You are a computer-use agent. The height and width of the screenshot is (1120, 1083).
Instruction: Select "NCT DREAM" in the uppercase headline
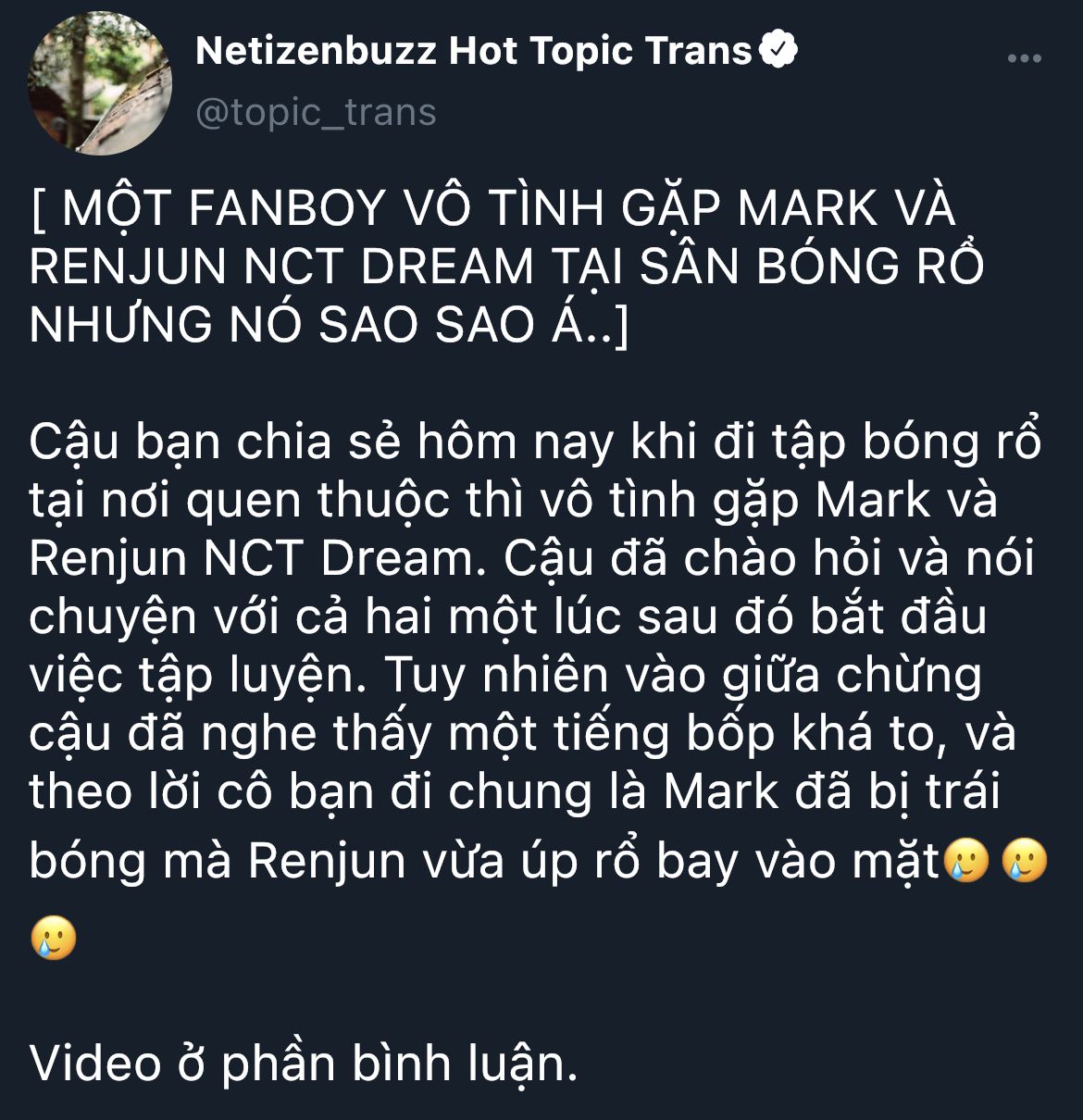389,267
